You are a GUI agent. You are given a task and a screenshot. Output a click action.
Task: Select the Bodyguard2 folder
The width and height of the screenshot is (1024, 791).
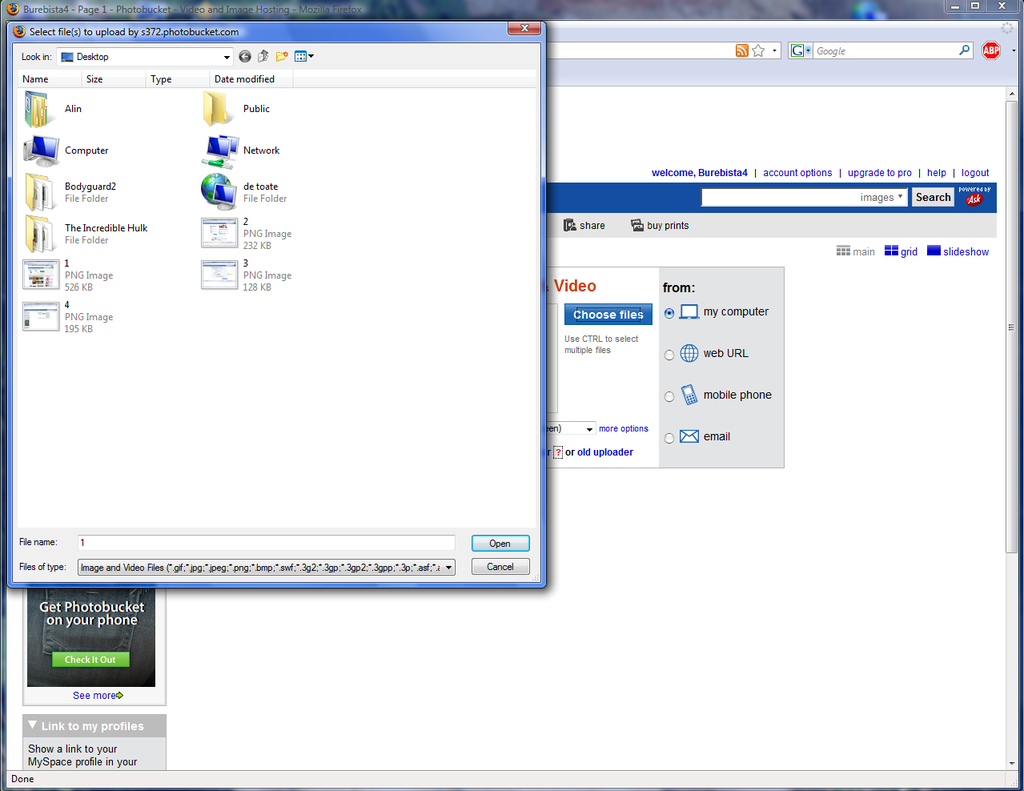[40, 192]
